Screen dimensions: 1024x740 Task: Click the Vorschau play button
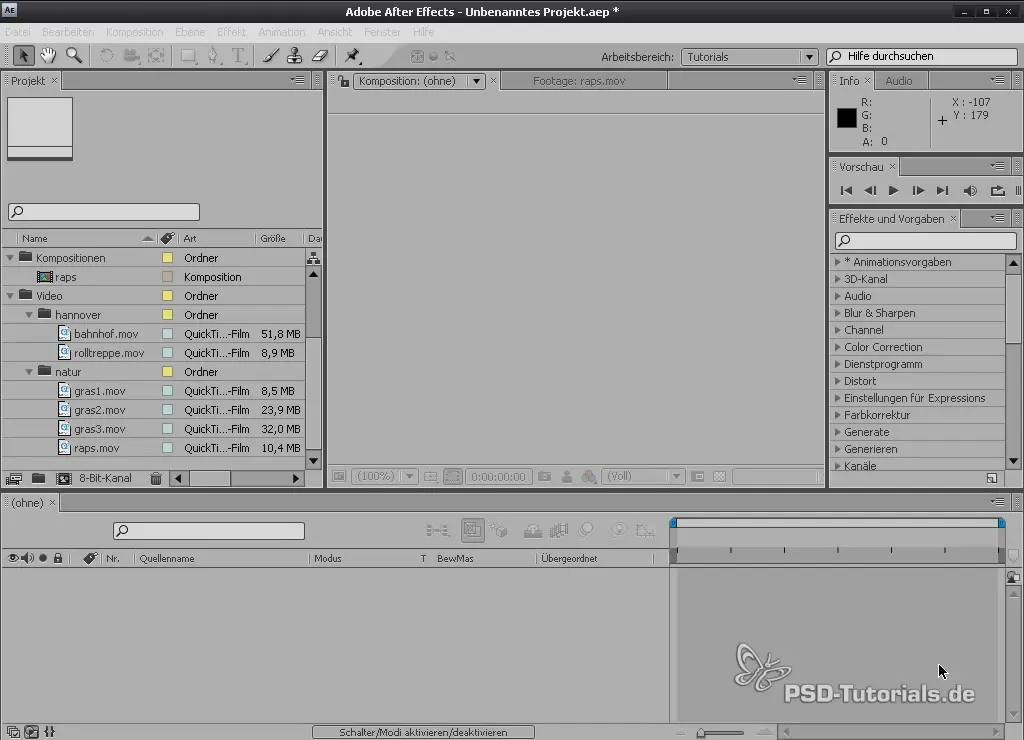click(893, 191)
